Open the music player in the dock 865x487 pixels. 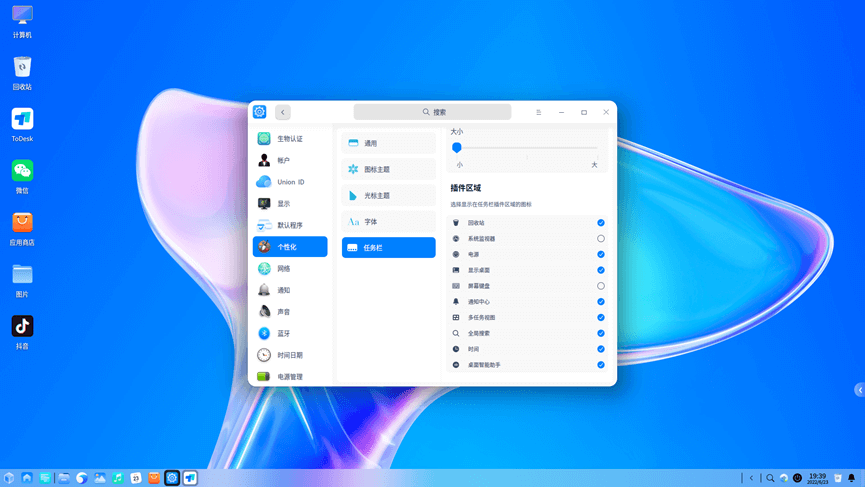tap(118, 478)
